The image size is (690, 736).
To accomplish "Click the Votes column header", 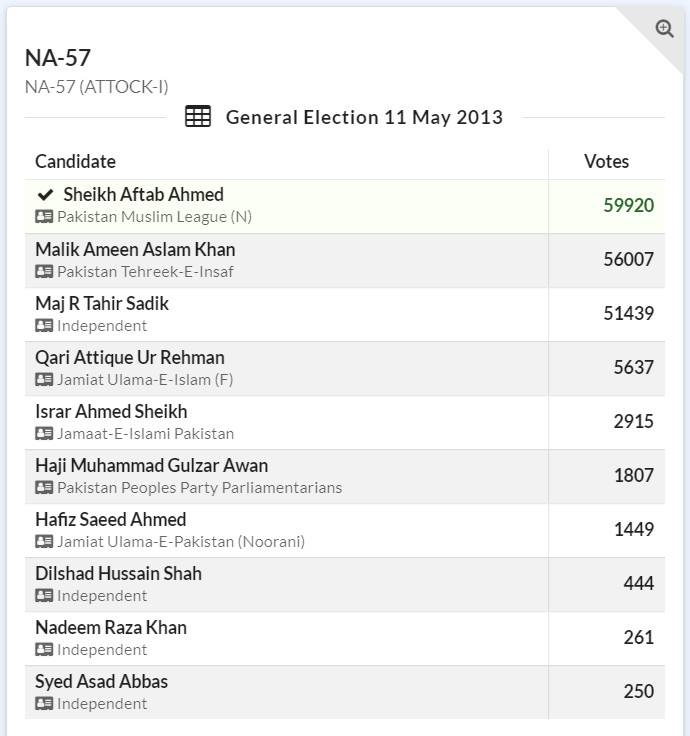I will click(x=606, y=161).
